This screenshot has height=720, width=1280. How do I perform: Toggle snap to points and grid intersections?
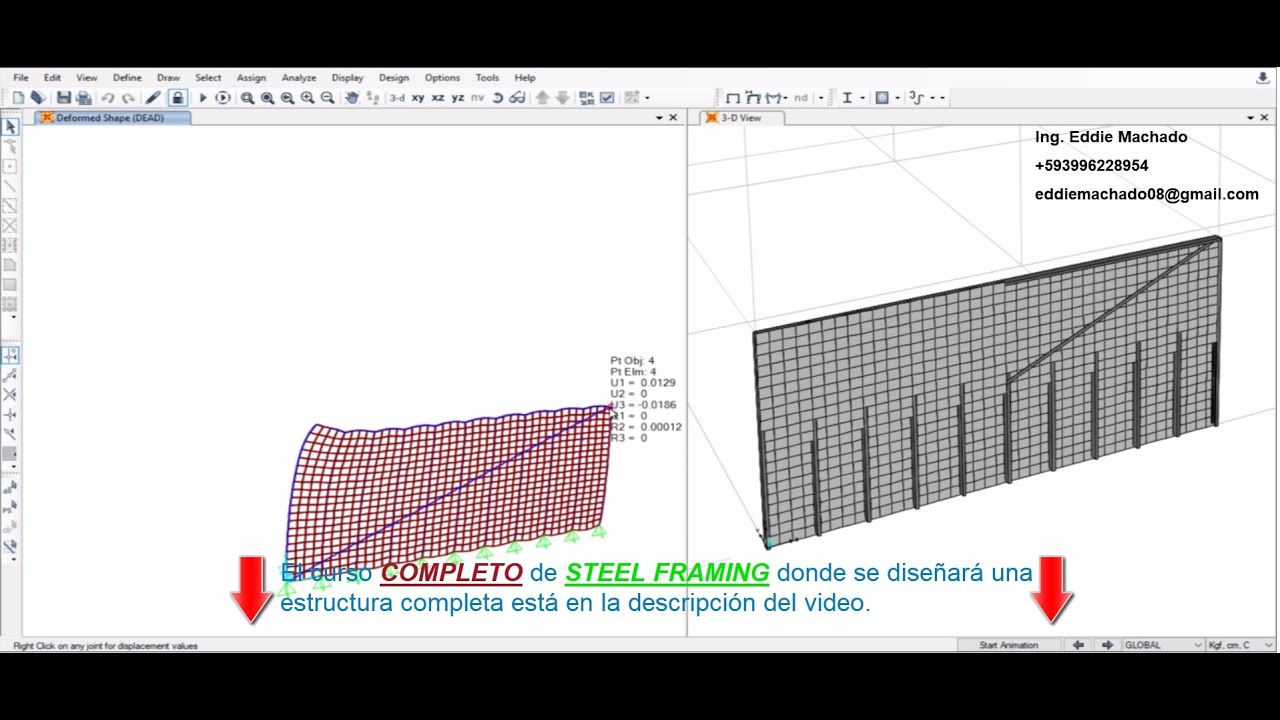pyautogui.click(x=10, y=355)
